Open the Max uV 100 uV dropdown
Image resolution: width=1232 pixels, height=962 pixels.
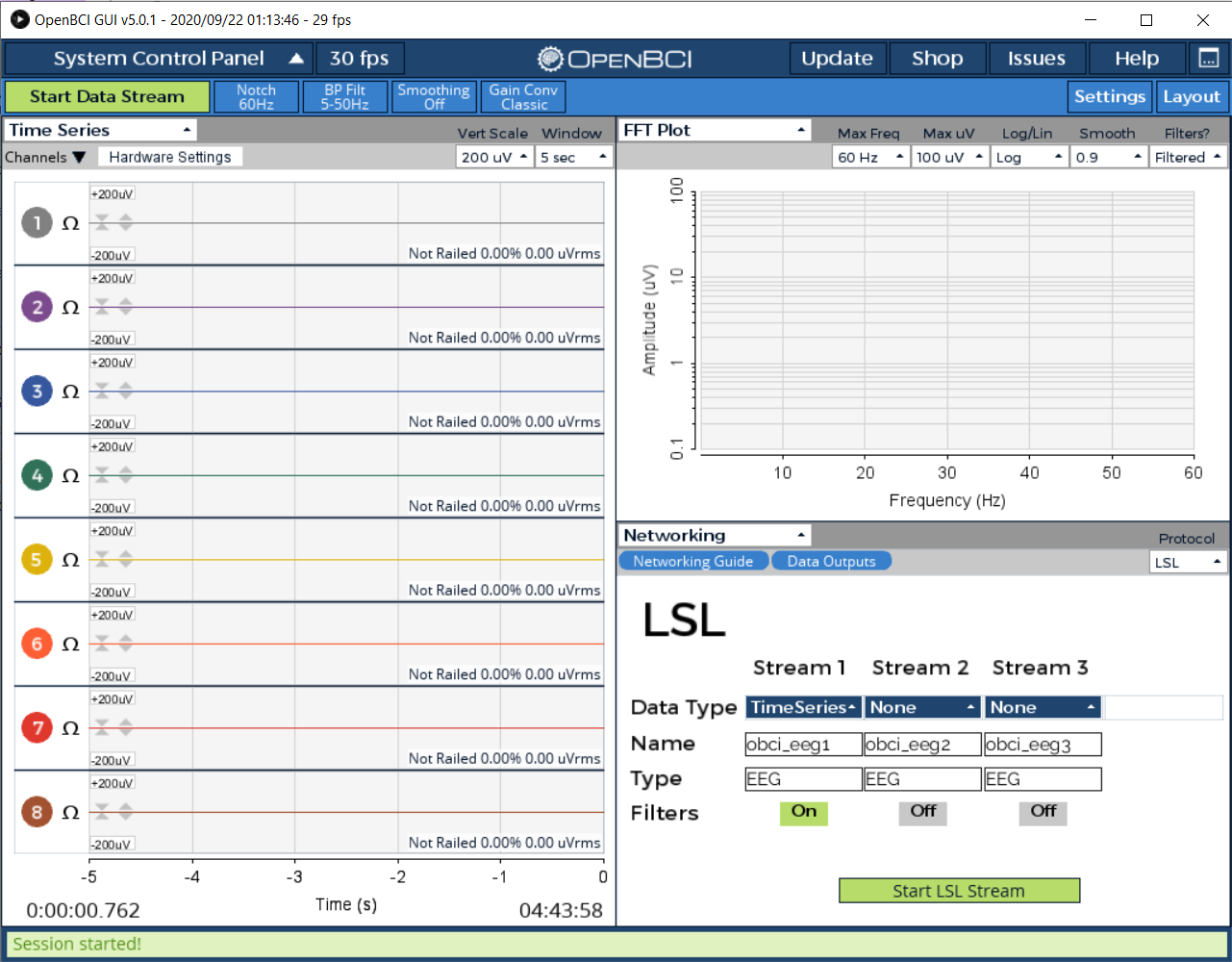coord(950,157)
